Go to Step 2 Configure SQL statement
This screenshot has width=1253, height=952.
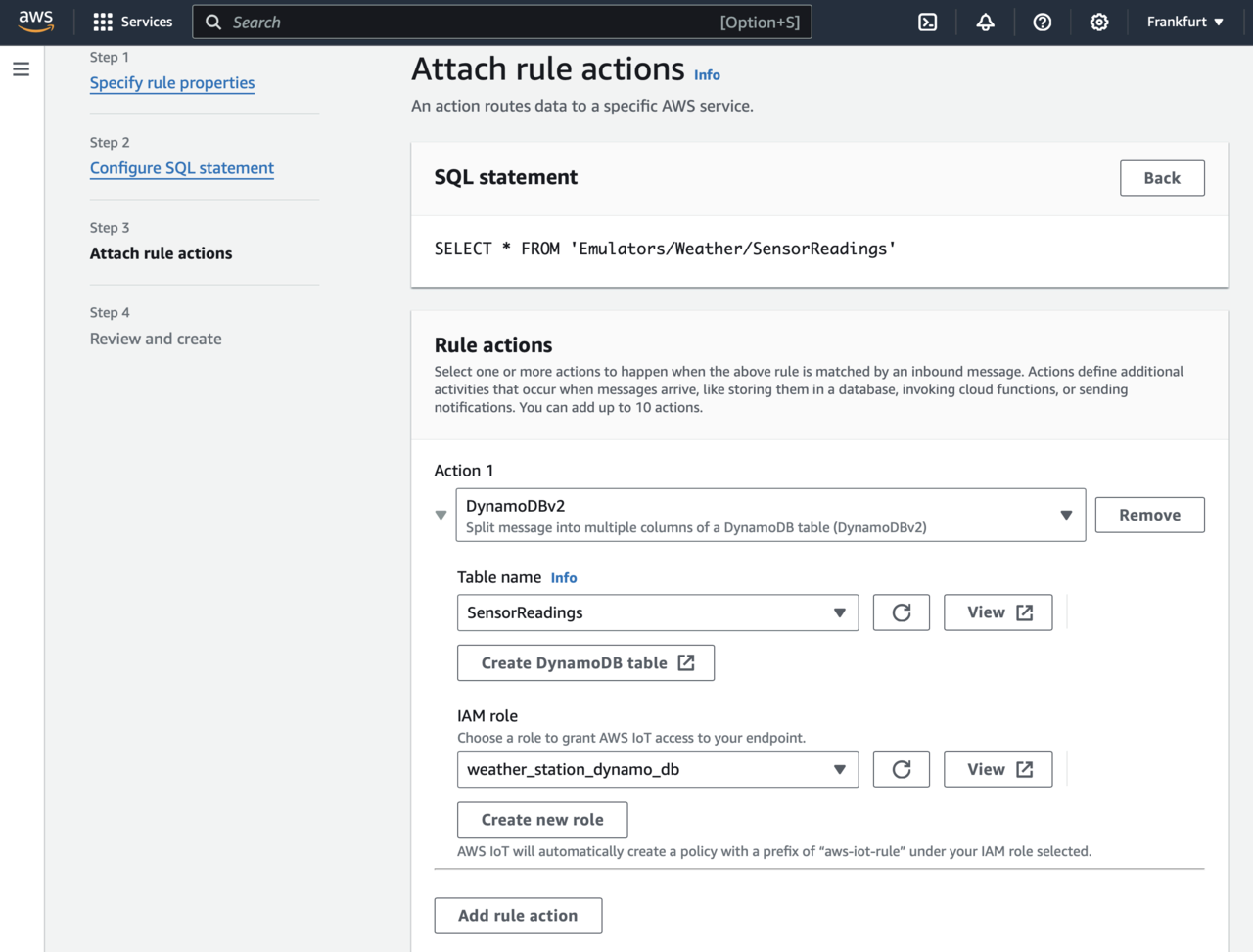[x=182, y=168]
